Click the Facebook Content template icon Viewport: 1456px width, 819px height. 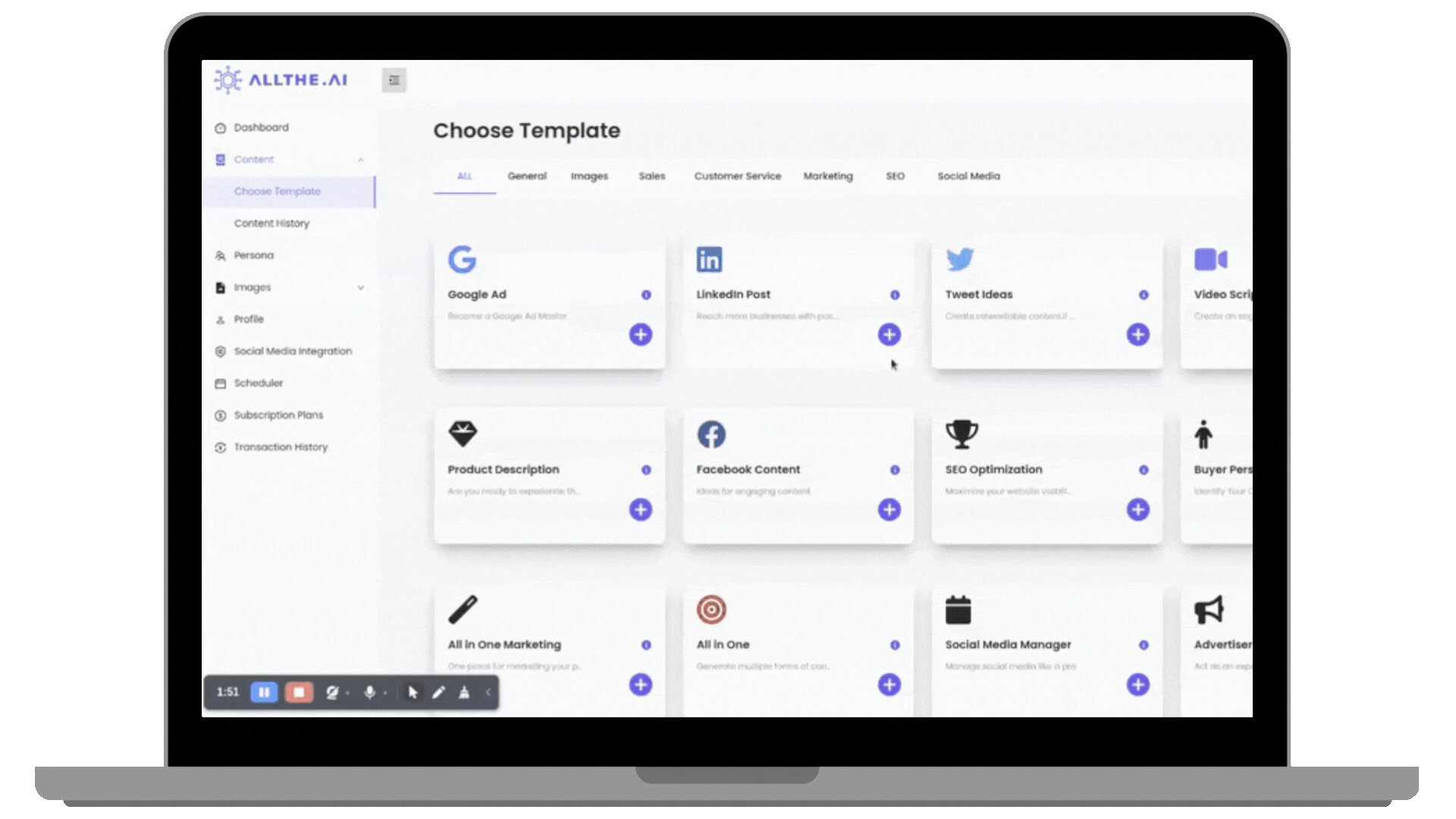(712, 435)
